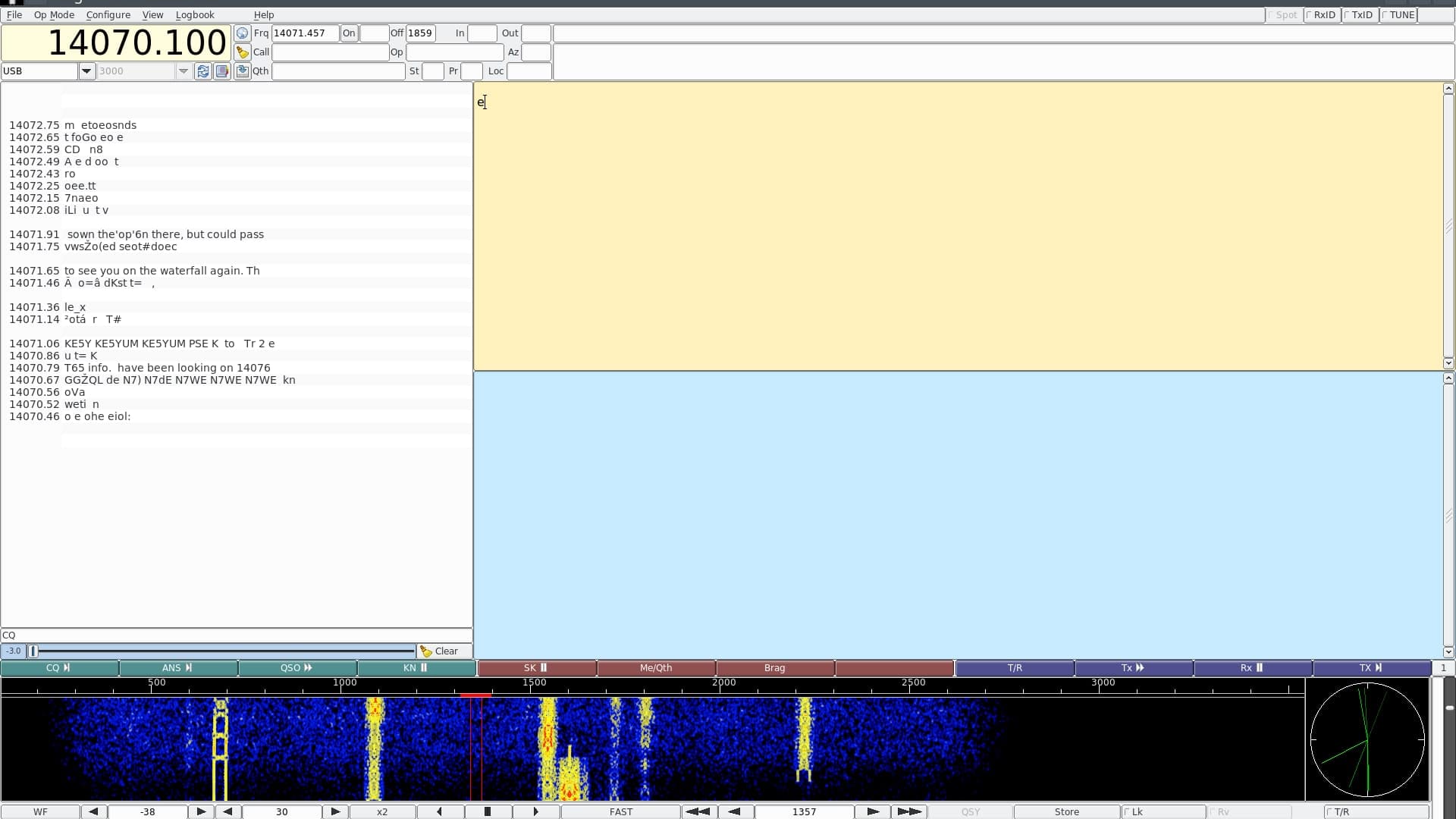
Task: Click the squelch level slider track
Action: 221,651
